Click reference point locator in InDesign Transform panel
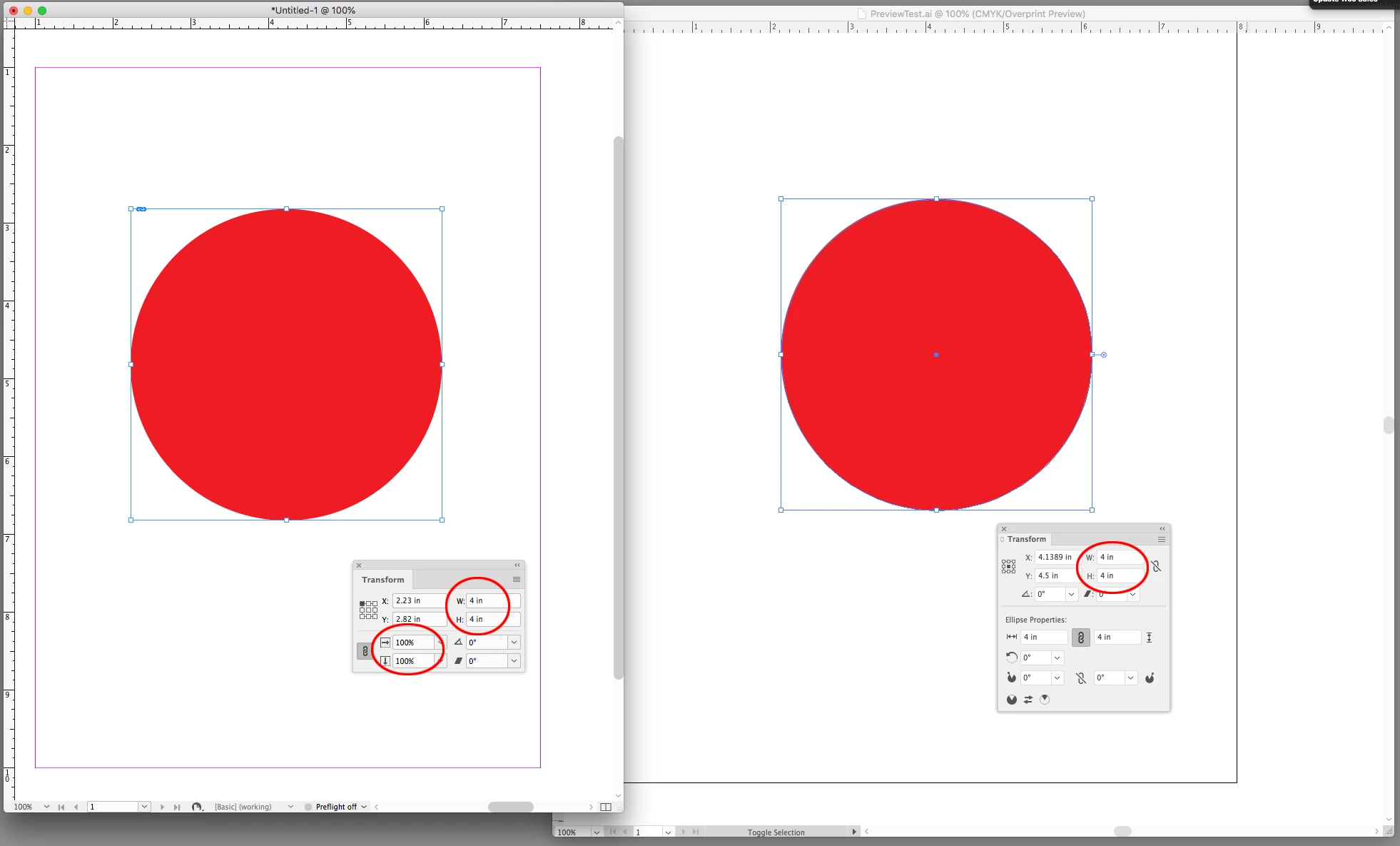The width and height of the screenshot is (1400, 846). point(368,610)
